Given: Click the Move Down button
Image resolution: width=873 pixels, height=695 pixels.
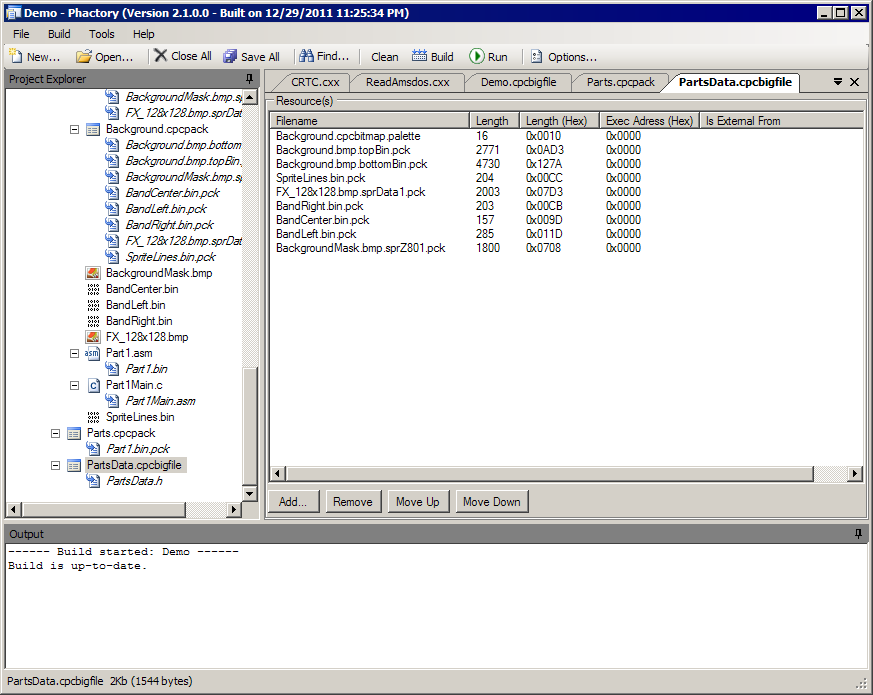Looking at the screenshot, I should pos(492,502).
